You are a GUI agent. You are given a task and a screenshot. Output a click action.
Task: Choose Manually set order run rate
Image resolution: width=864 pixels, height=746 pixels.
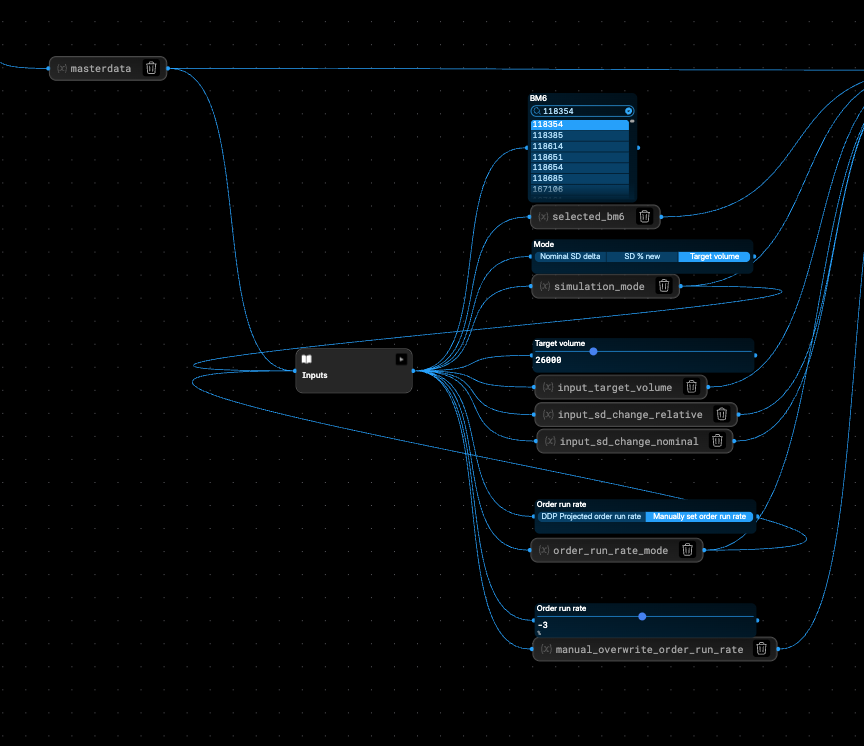[x=699, y=517]
